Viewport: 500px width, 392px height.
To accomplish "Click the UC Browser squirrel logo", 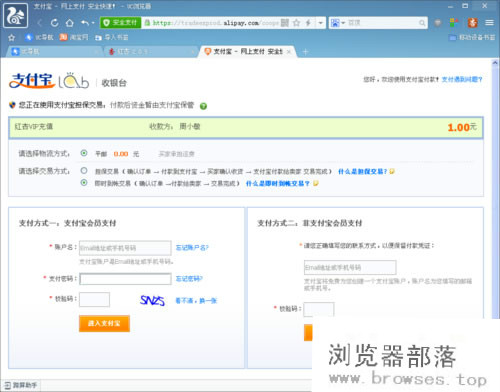I will tap(15, 15).
